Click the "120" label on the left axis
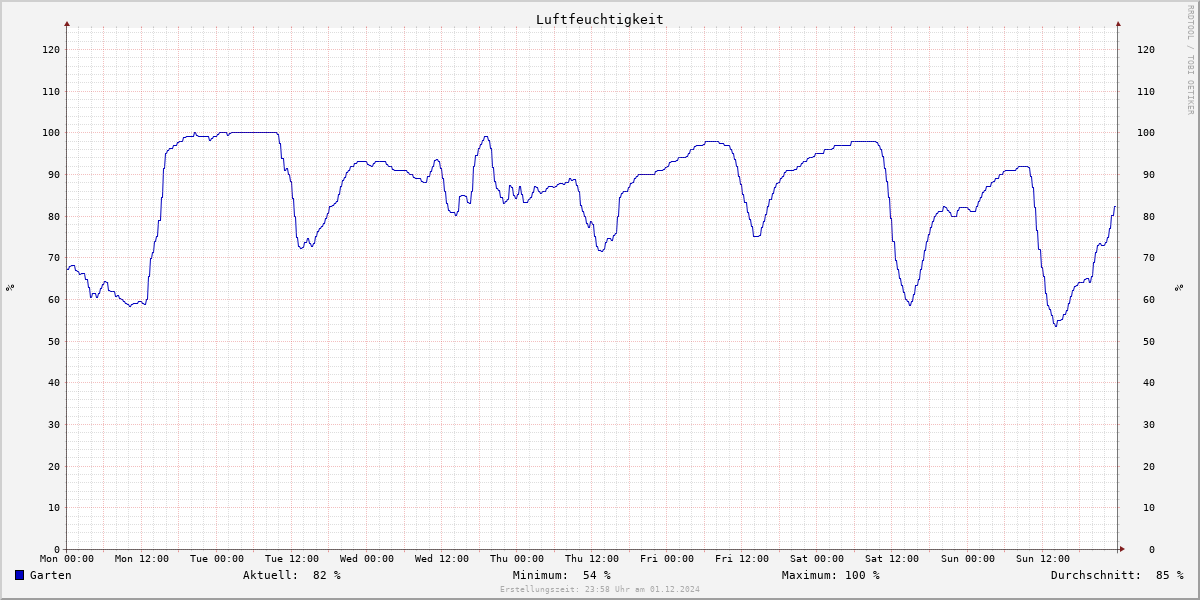The height and width of the screenshot is (600, 1200). coord(51,50)
